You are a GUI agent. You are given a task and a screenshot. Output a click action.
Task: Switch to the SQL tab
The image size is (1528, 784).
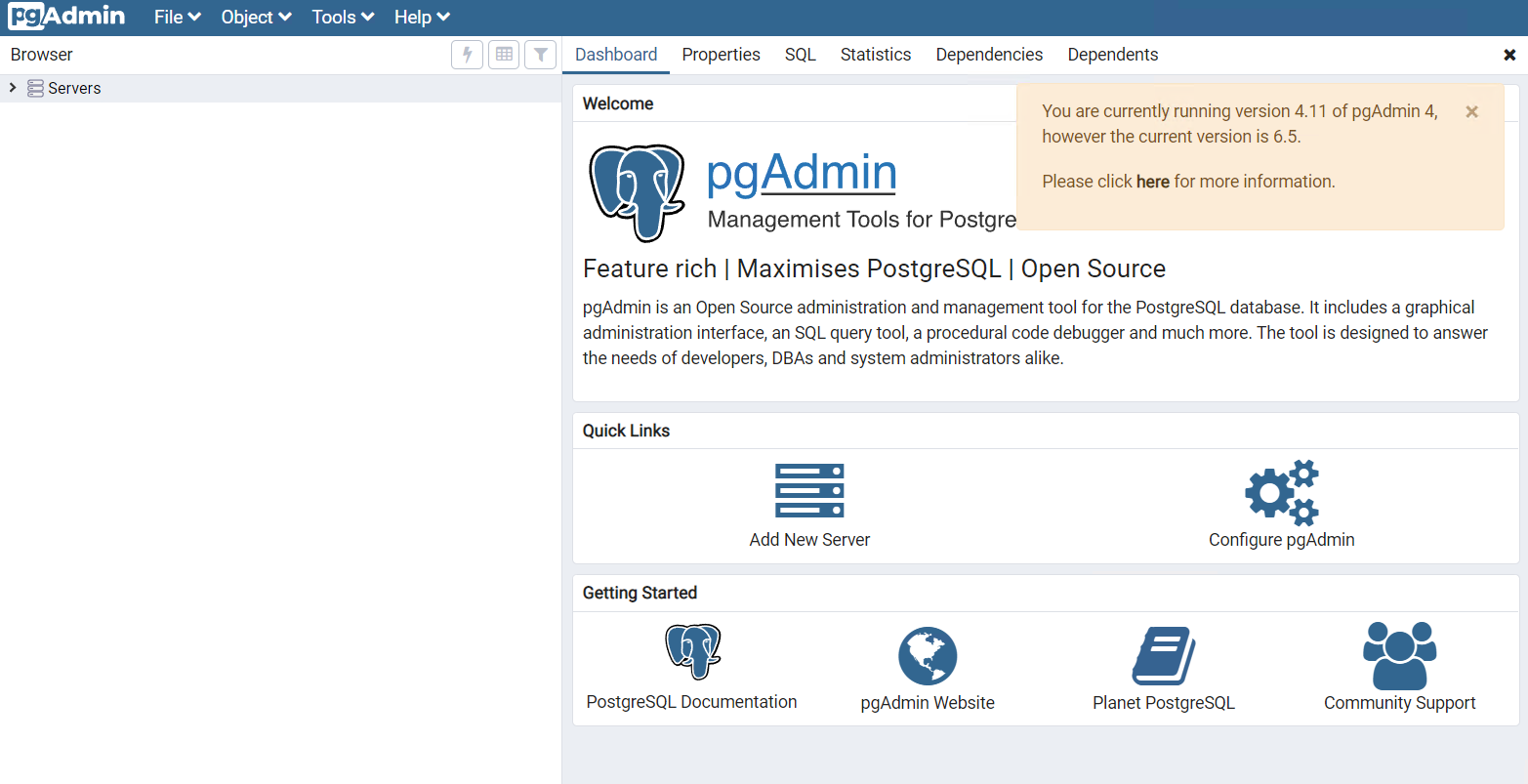click(800, 55)
